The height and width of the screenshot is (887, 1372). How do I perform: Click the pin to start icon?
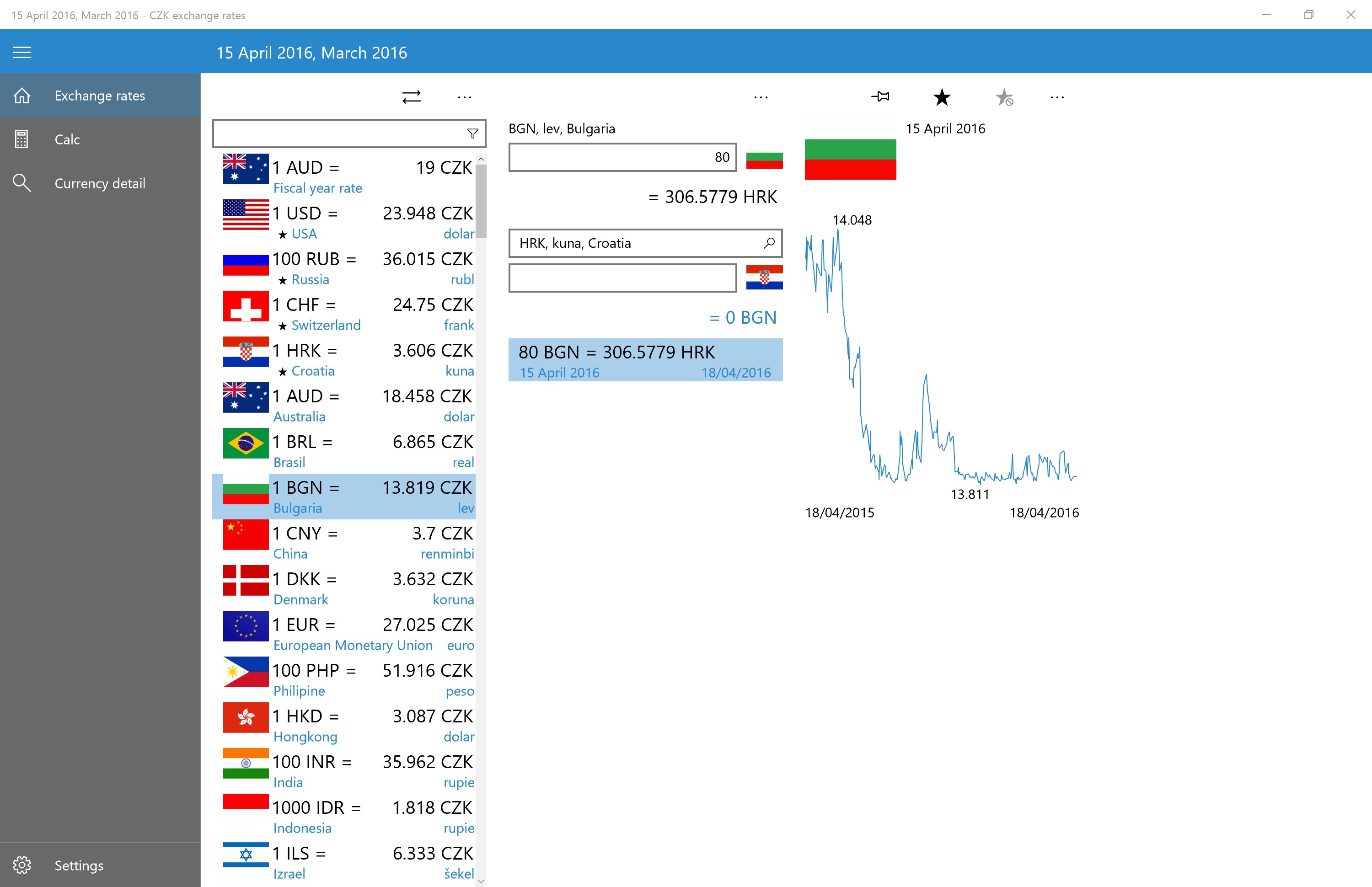[x=880, y=97]
